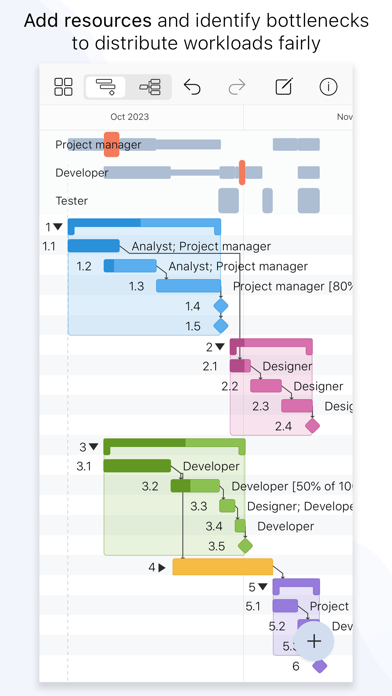Collapse task group 5
Viewport: 392px width, 696px height.
click(263, 587)
